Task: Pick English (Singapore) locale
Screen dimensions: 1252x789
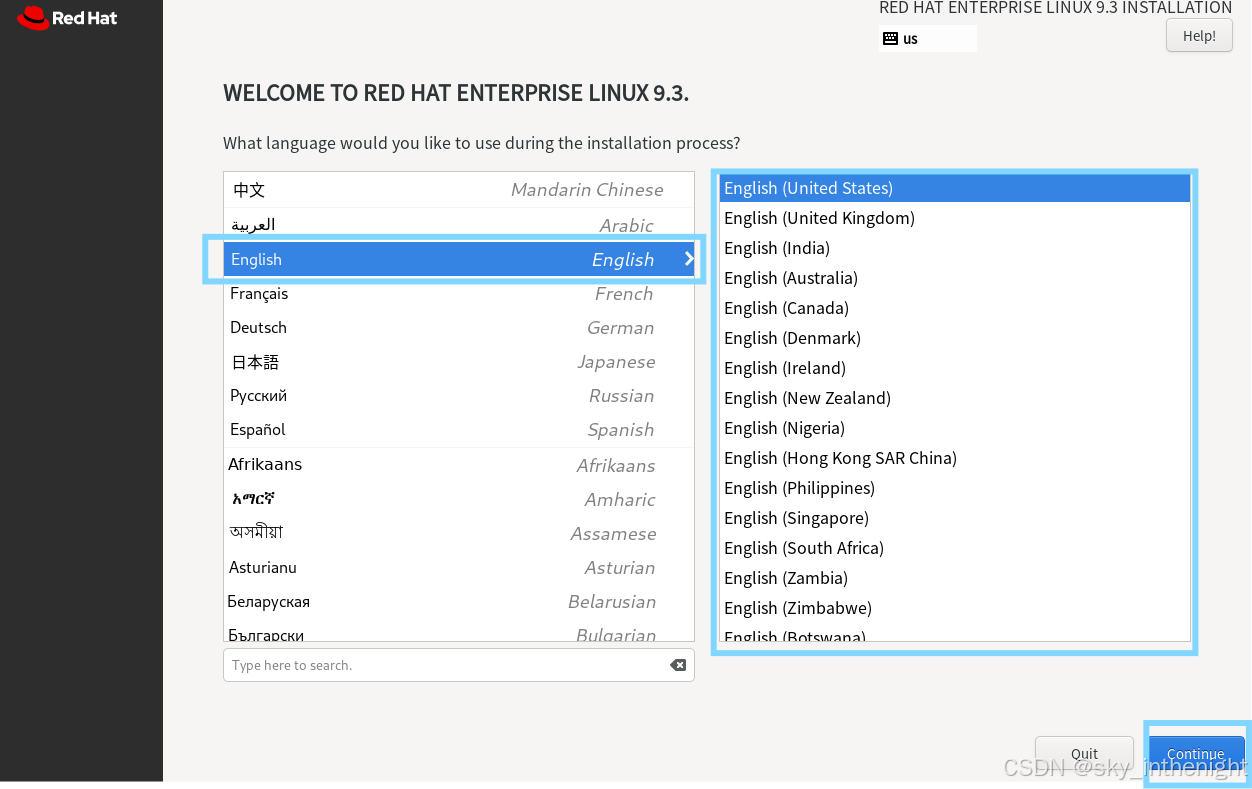Action: tap(955, 518)
